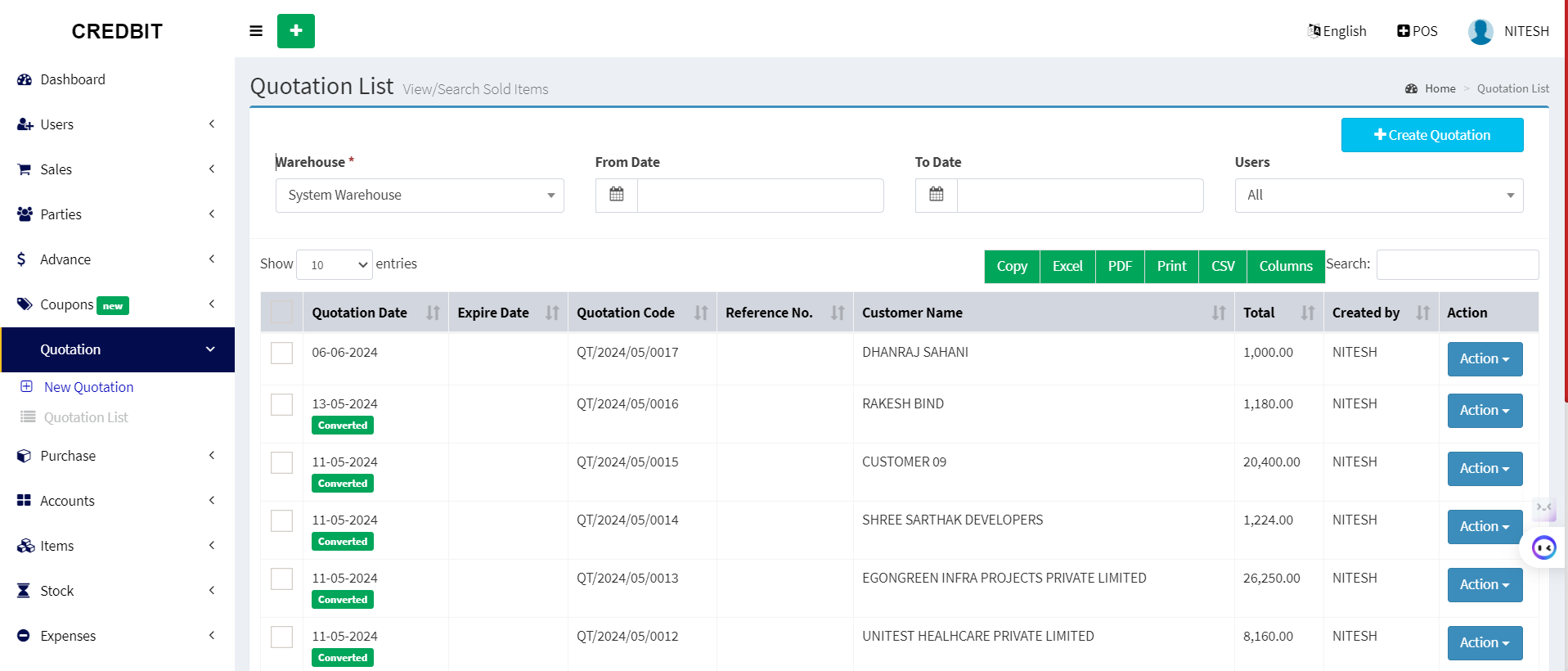
Task: Click the Dashboard sidebar icon
Action: click(25, 79)
